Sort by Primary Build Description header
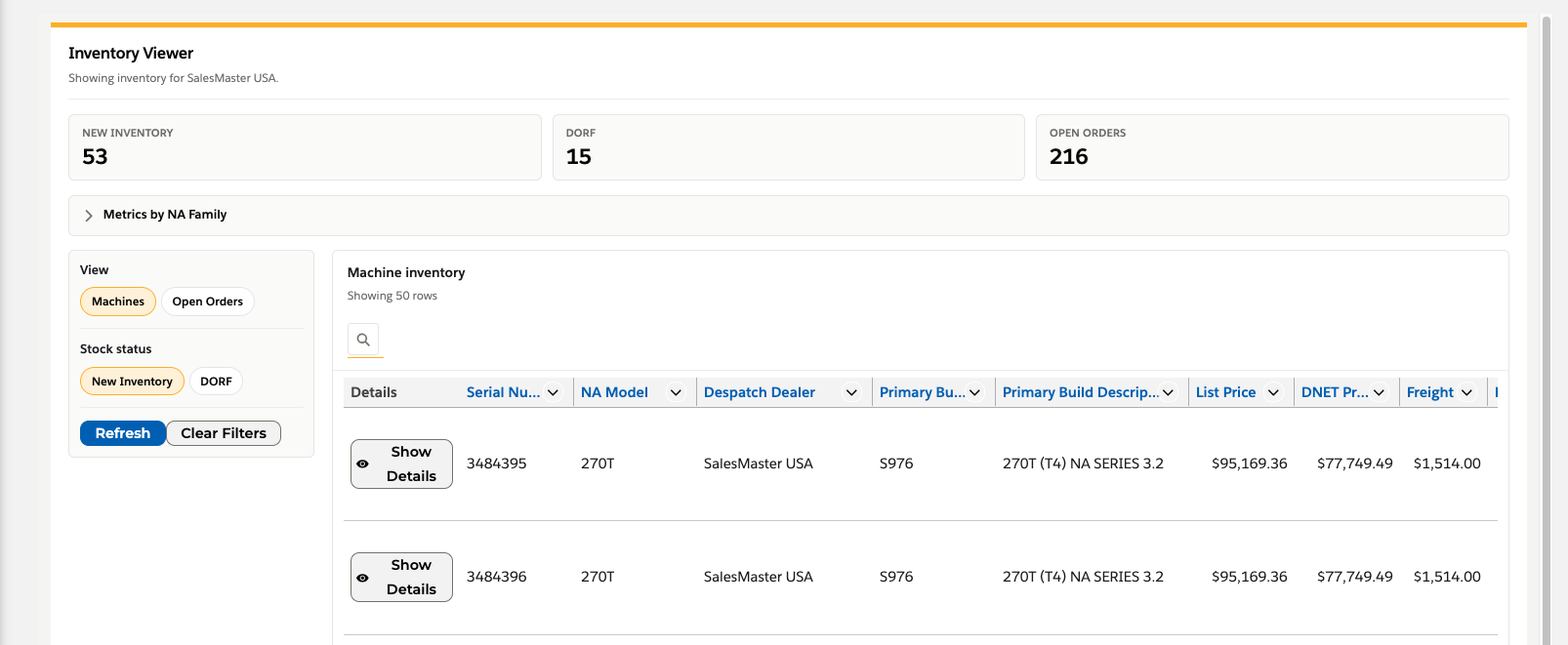 [x=1081, y=392]
